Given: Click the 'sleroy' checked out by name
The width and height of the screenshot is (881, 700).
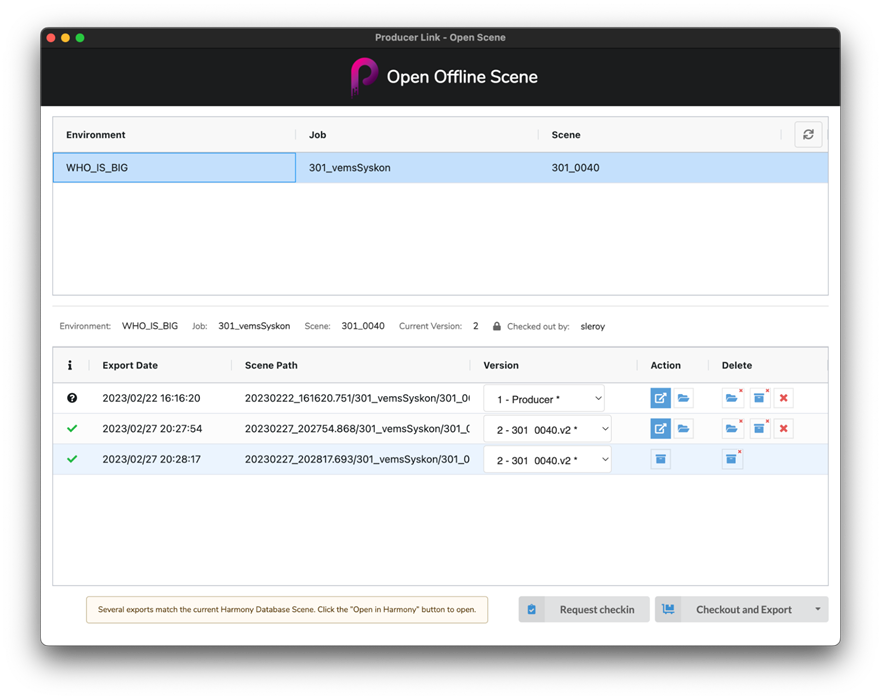Looking at the screenshot, I should coord(592,326).
